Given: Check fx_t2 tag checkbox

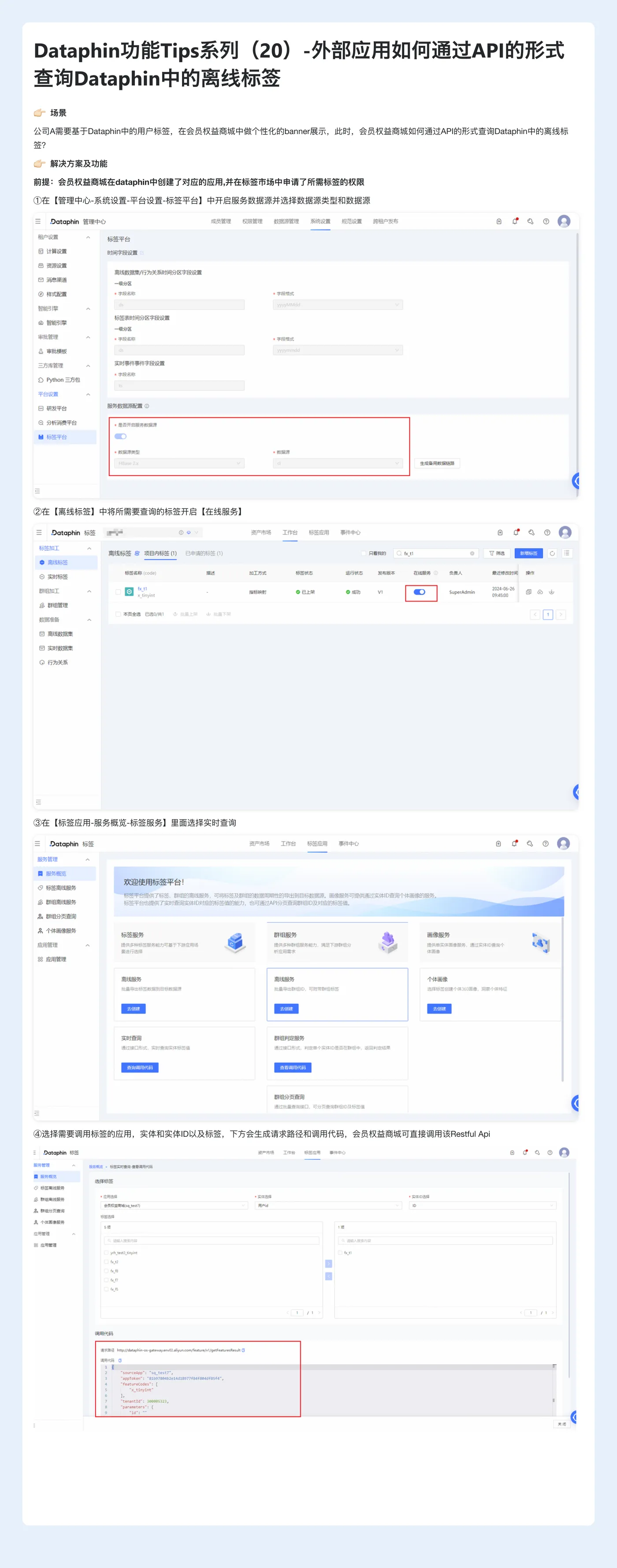Looking at the screenshot, I should 106,1262.
